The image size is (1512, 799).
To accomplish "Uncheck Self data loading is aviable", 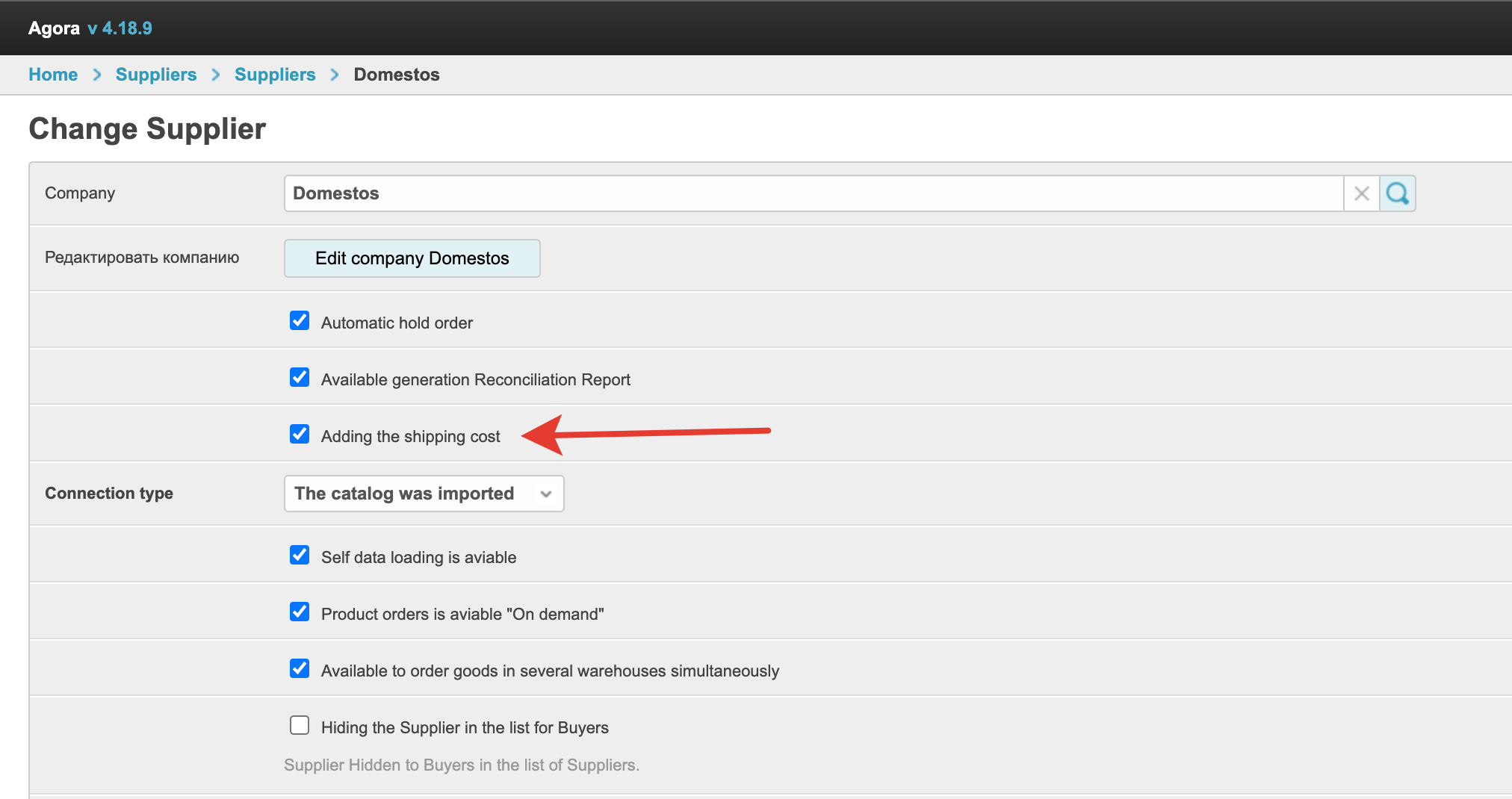I will pos(300,556).
